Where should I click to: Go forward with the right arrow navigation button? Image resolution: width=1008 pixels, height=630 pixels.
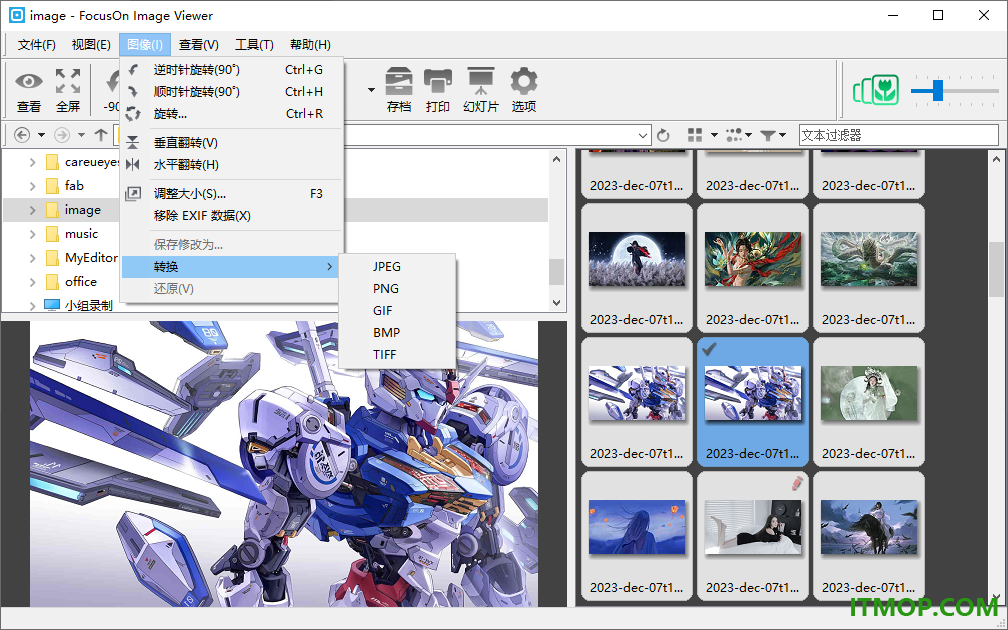point(62,135)
